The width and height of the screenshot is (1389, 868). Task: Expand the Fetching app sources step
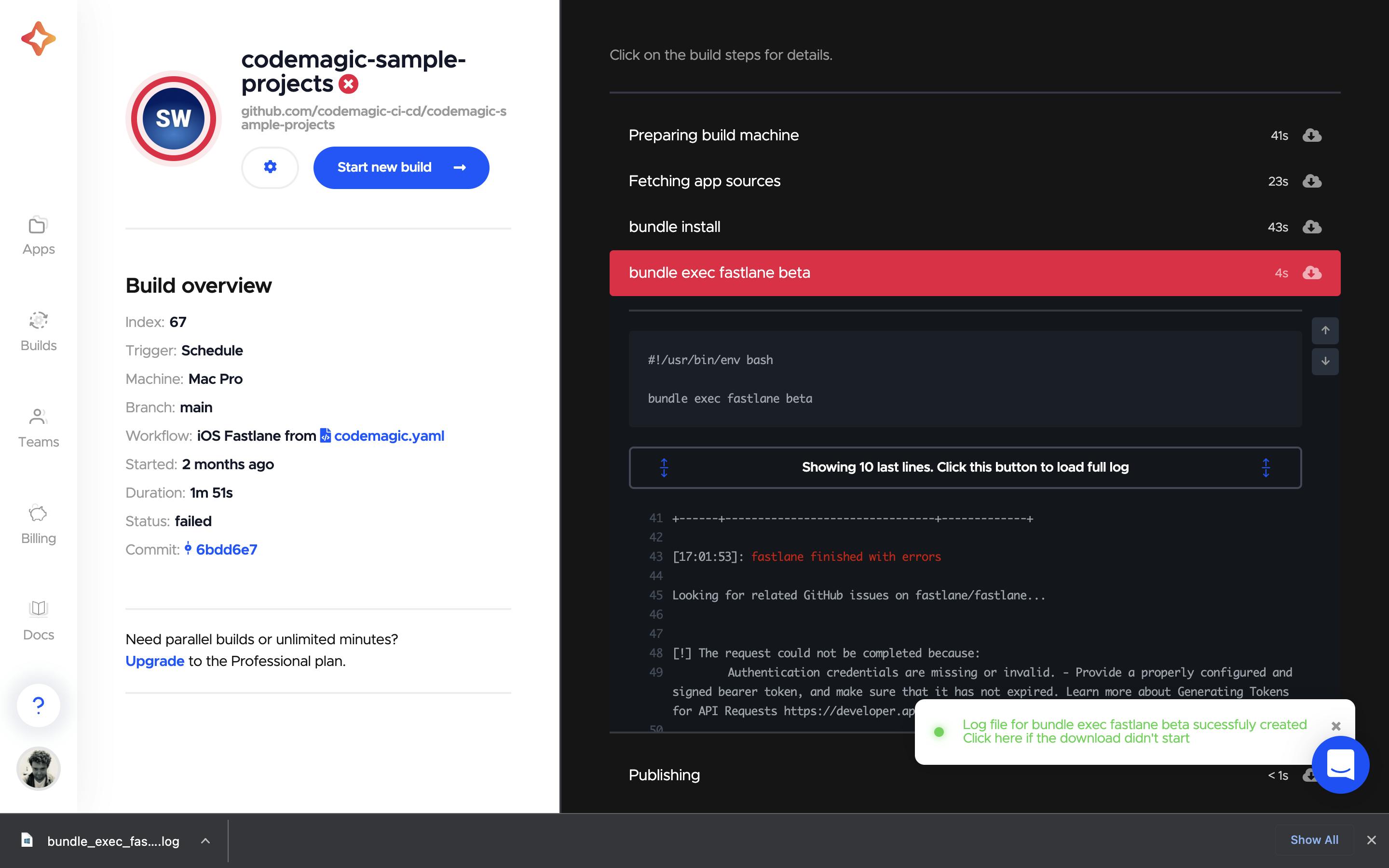704,181
